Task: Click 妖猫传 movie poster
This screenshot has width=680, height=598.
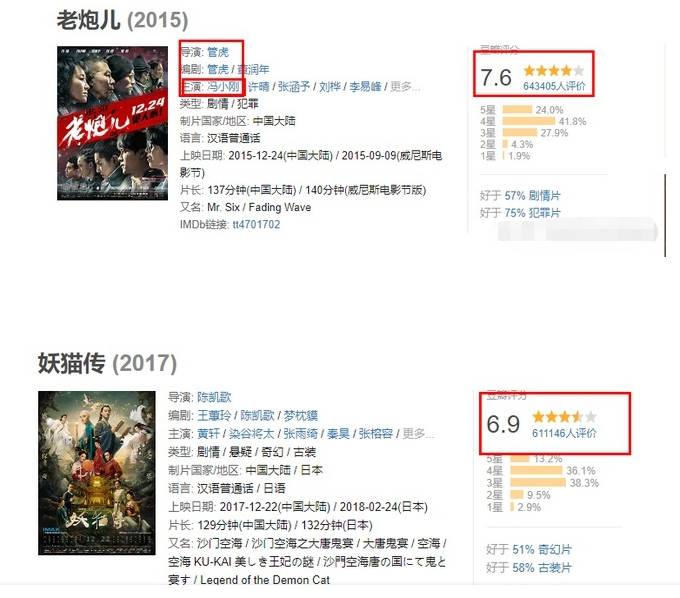Action: pos(97,473)
